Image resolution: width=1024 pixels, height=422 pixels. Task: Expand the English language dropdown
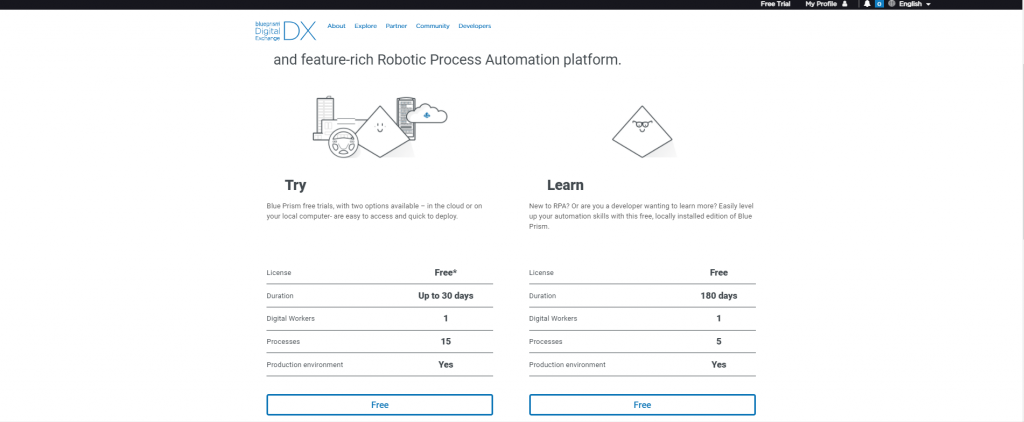click(x=914, y=4)
